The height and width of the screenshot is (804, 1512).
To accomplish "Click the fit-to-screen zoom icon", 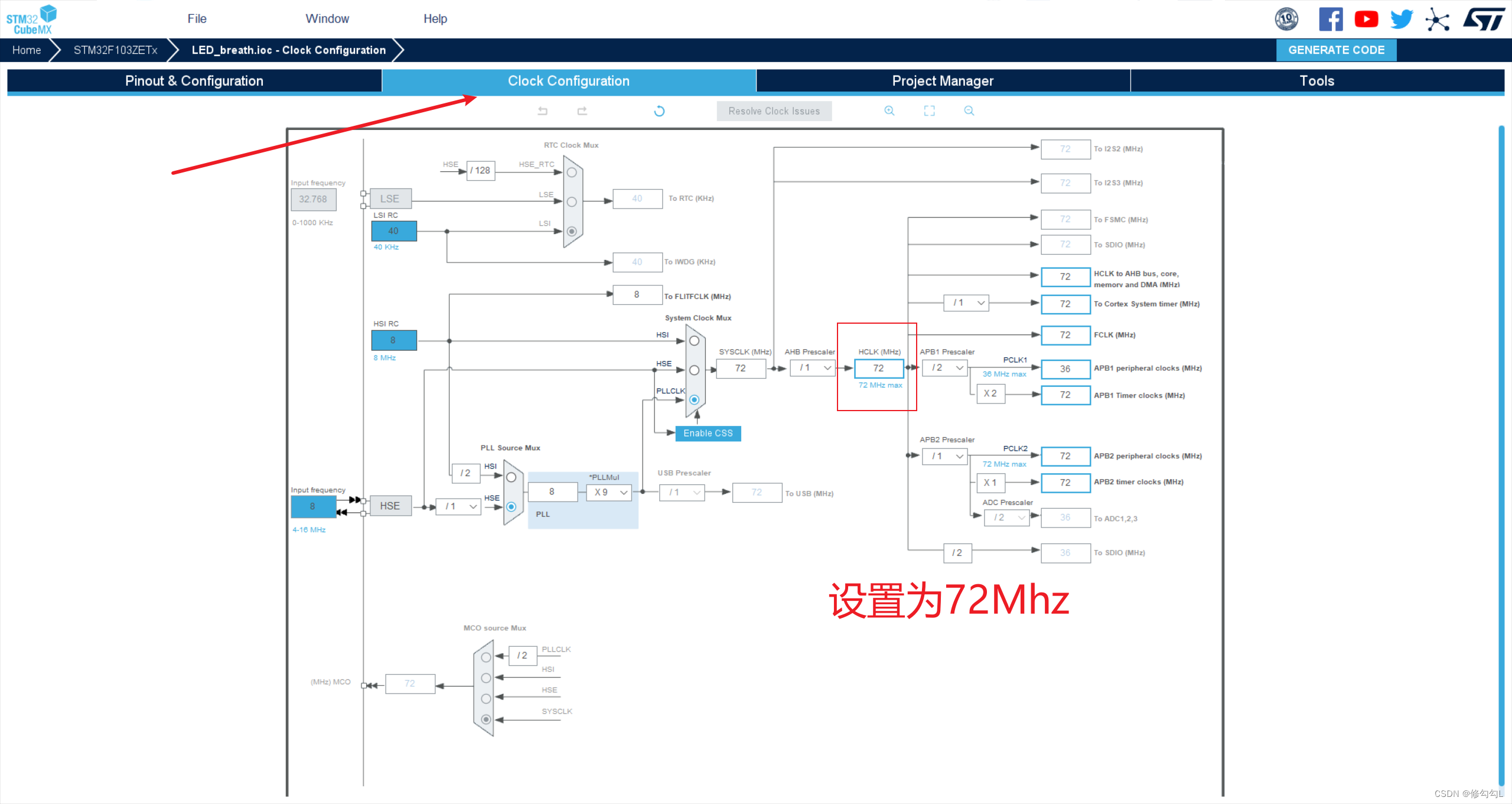I will 929,111.
